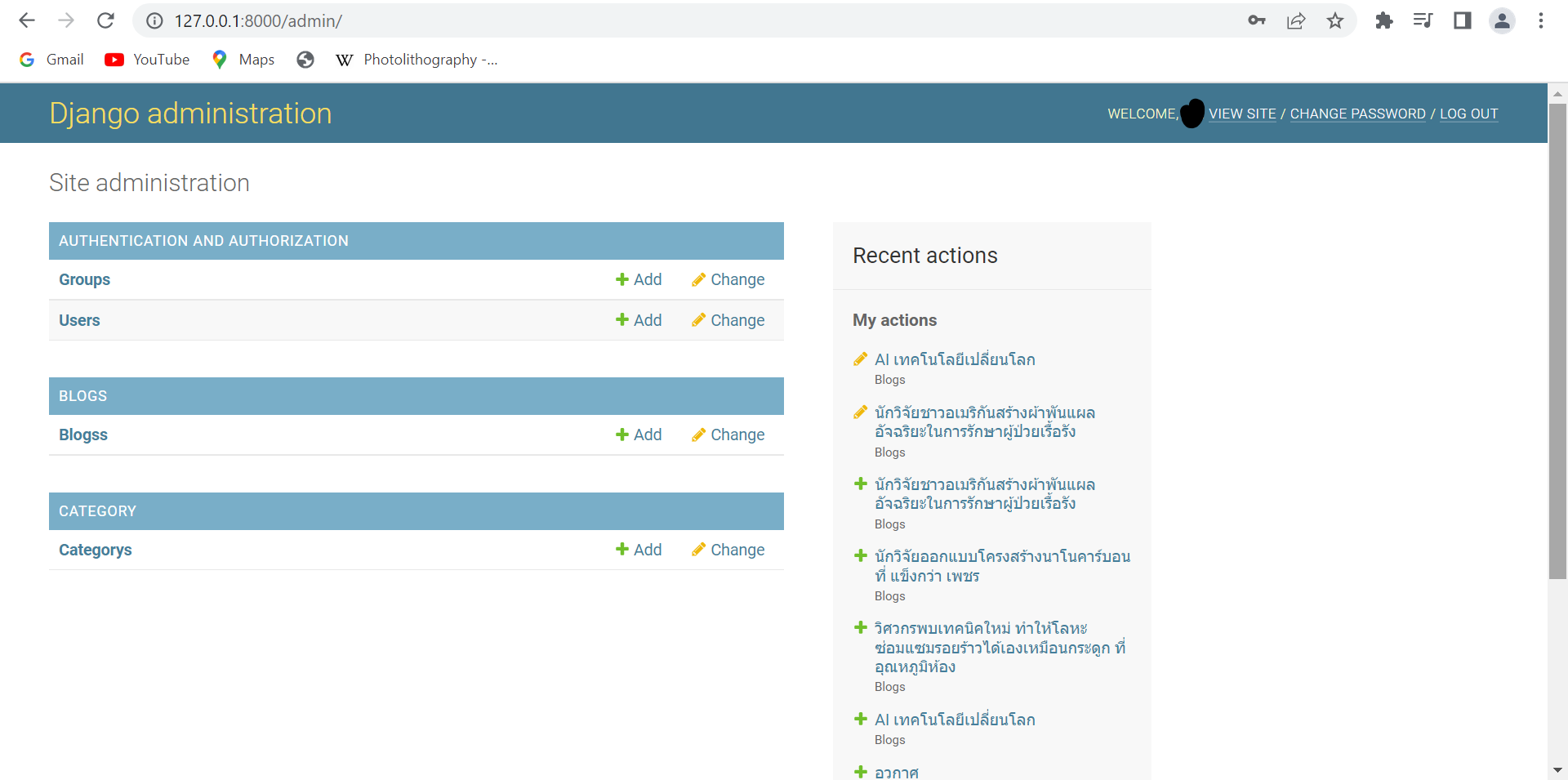Screen dimensions: 1568x780
Task: Open the YouTube bookmark
Action: [x=147, y=60]
